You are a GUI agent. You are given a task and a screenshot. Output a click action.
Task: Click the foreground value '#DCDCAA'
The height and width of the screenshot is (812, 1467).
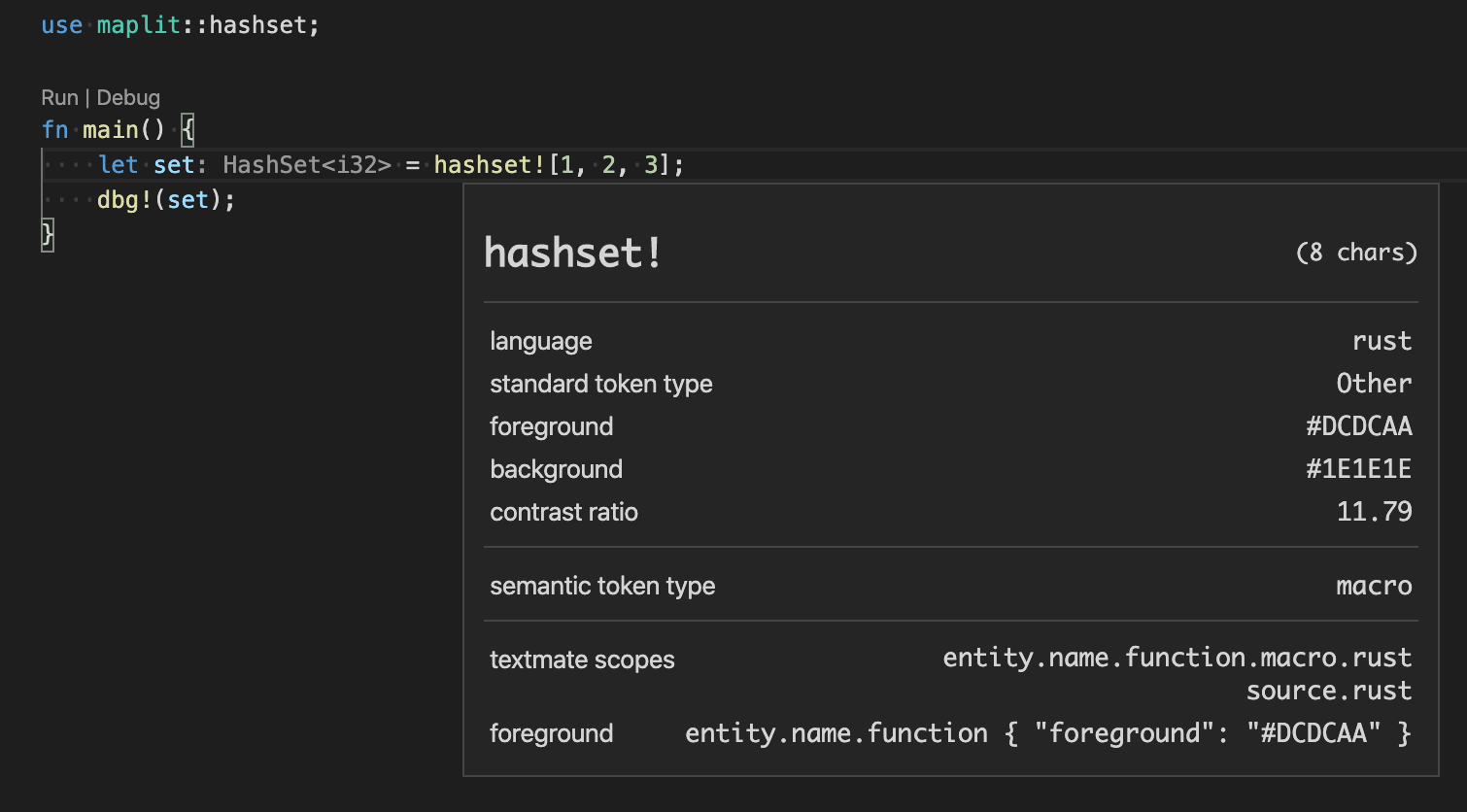click(1359, 426)
